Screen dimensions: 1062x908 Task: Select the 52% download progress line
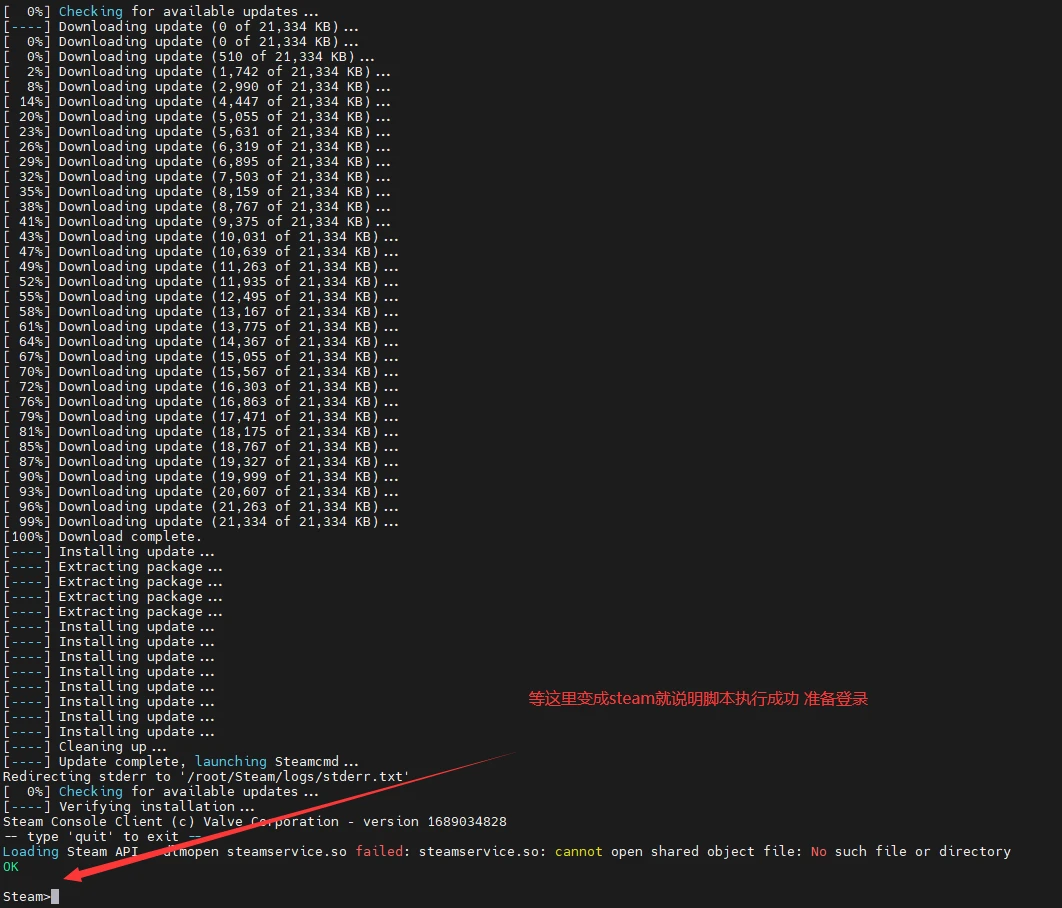(x=200, y=281)
